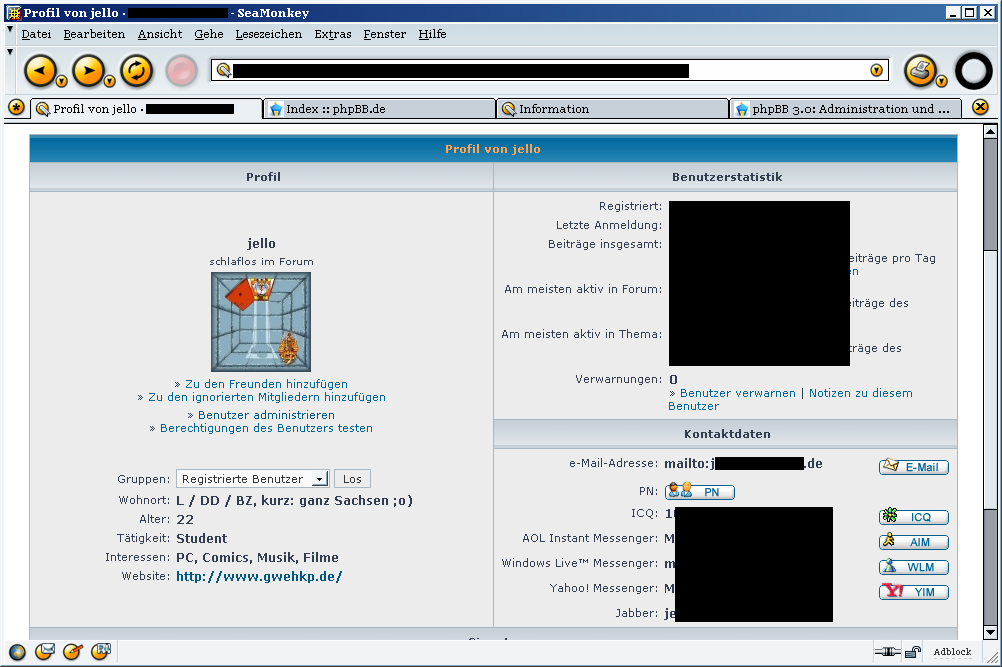Image resolution: width=1002 pixels, height=667 pixels.
Task: Open the website link http://www.gwehkp.de/
Action: coord(259,576)
